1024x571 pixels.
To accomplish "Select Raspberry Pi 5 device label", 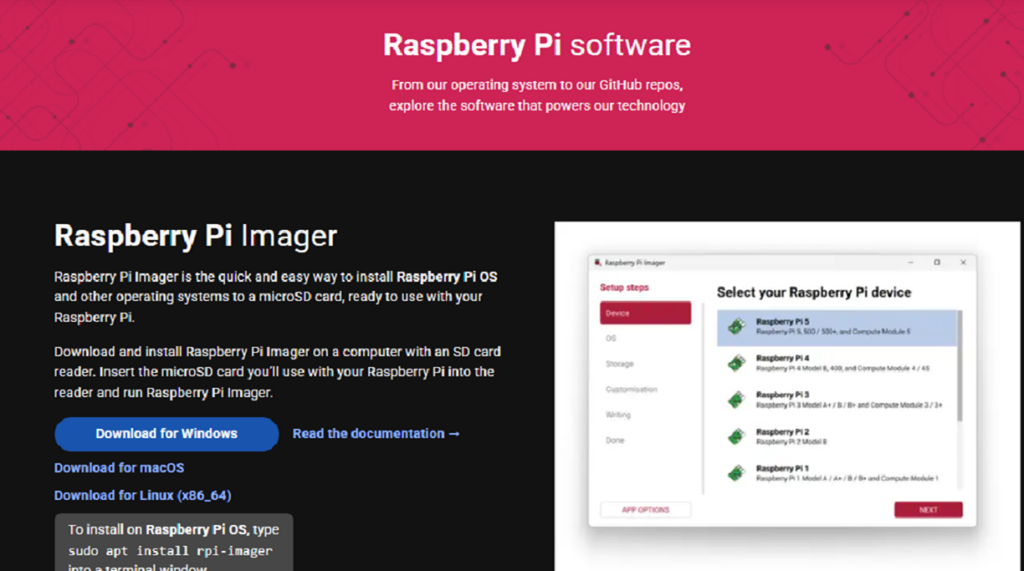I will 782,321.
